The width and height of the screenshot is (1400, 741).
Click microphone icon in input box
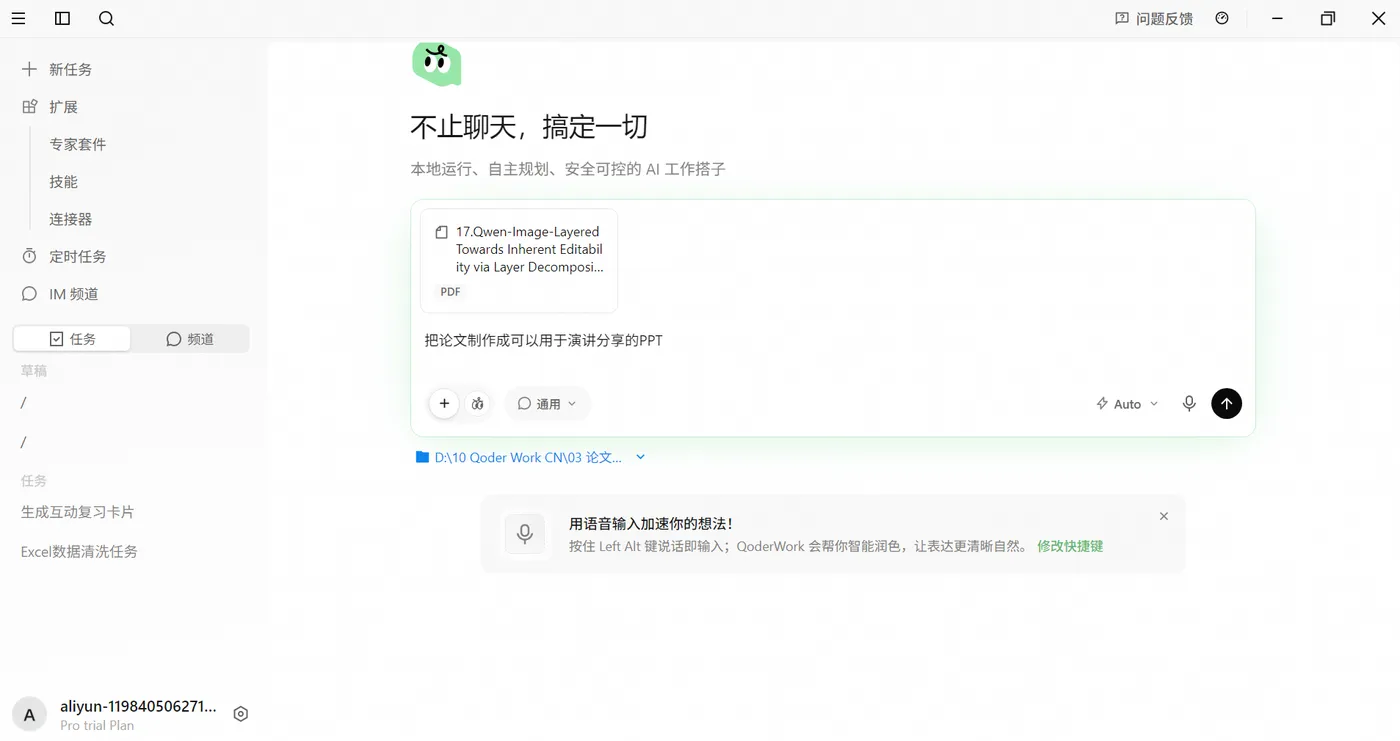click(1189, 403)
